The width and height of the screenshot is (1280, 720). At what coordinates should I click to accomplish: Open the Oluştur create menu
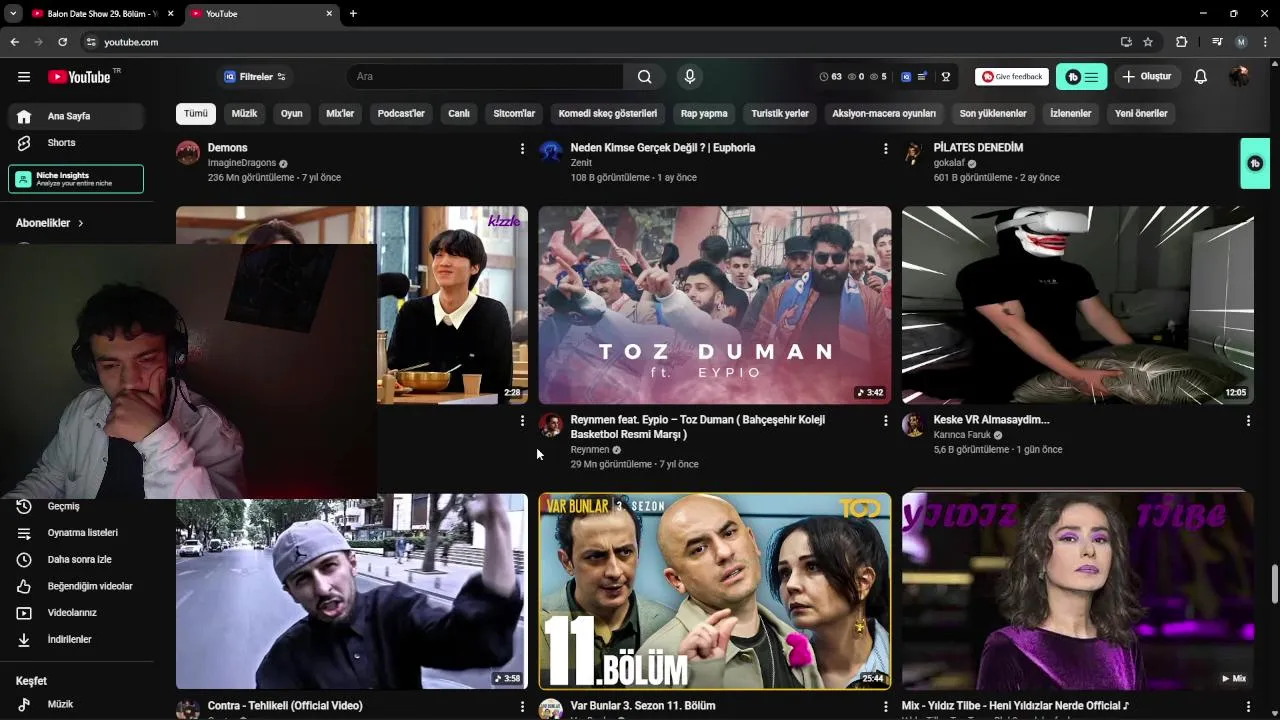coord(1146,77)
